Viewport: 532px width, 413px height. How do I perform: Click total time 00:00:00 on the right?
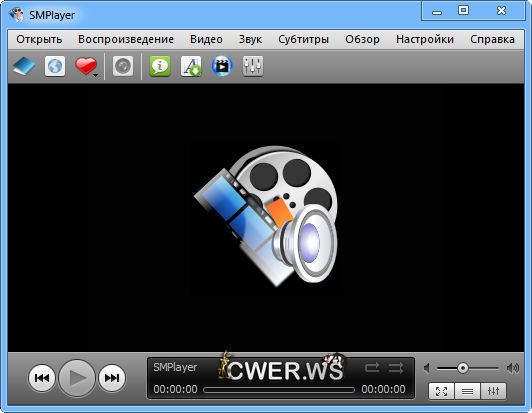pos(383,389)
